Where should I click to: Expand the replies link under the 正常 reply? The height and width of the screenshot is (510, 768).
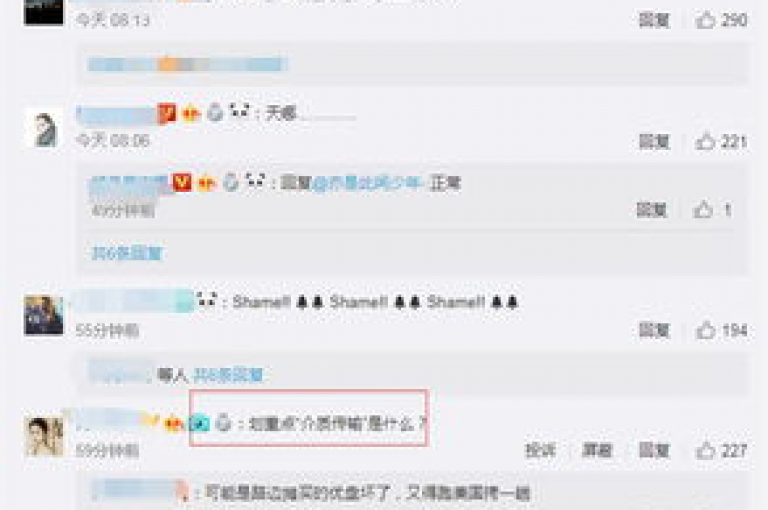[x=127, y=253]
